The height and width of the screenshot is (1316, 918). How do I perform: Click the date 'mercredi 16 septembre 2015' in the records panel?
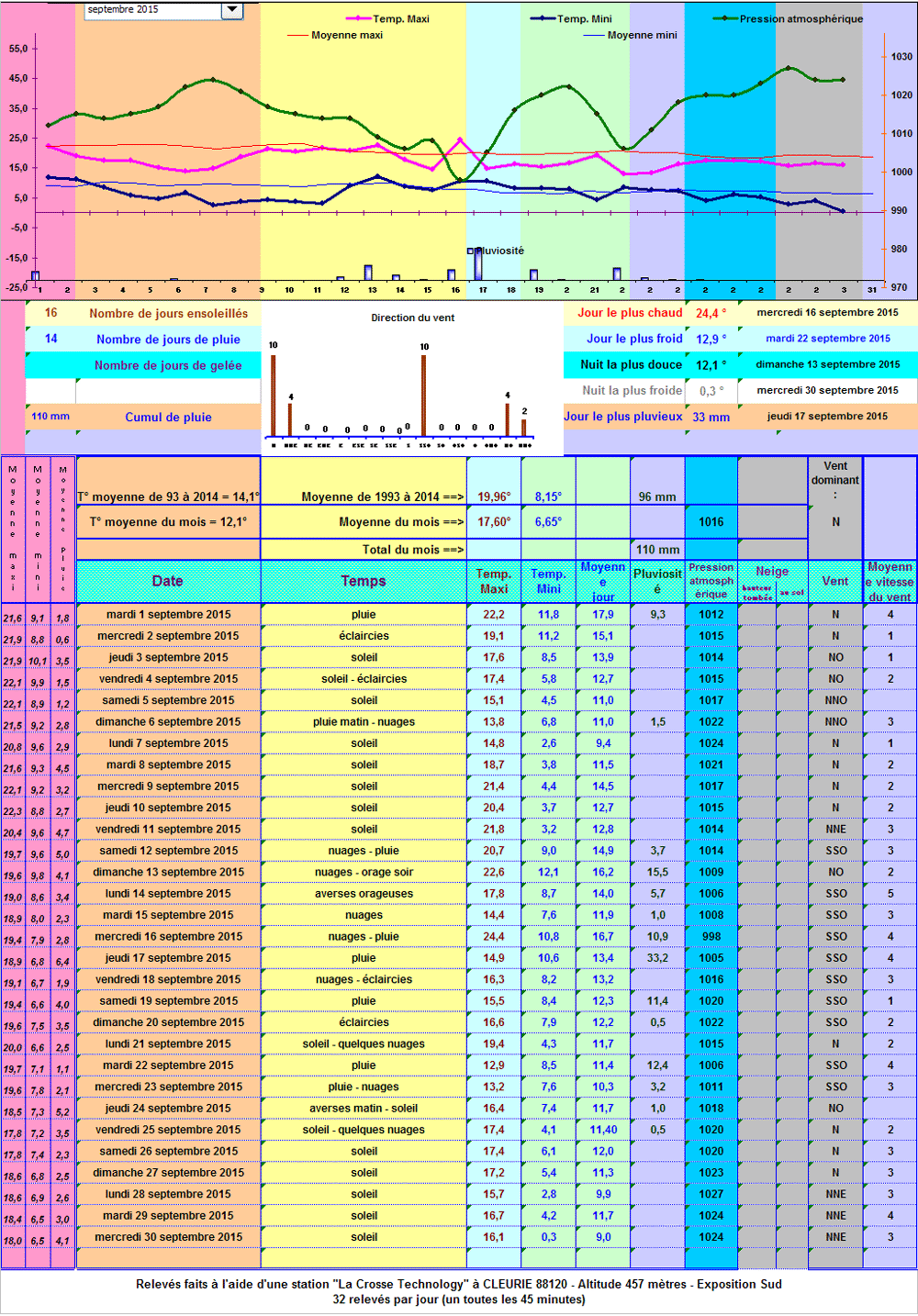(x=828, y=312)
